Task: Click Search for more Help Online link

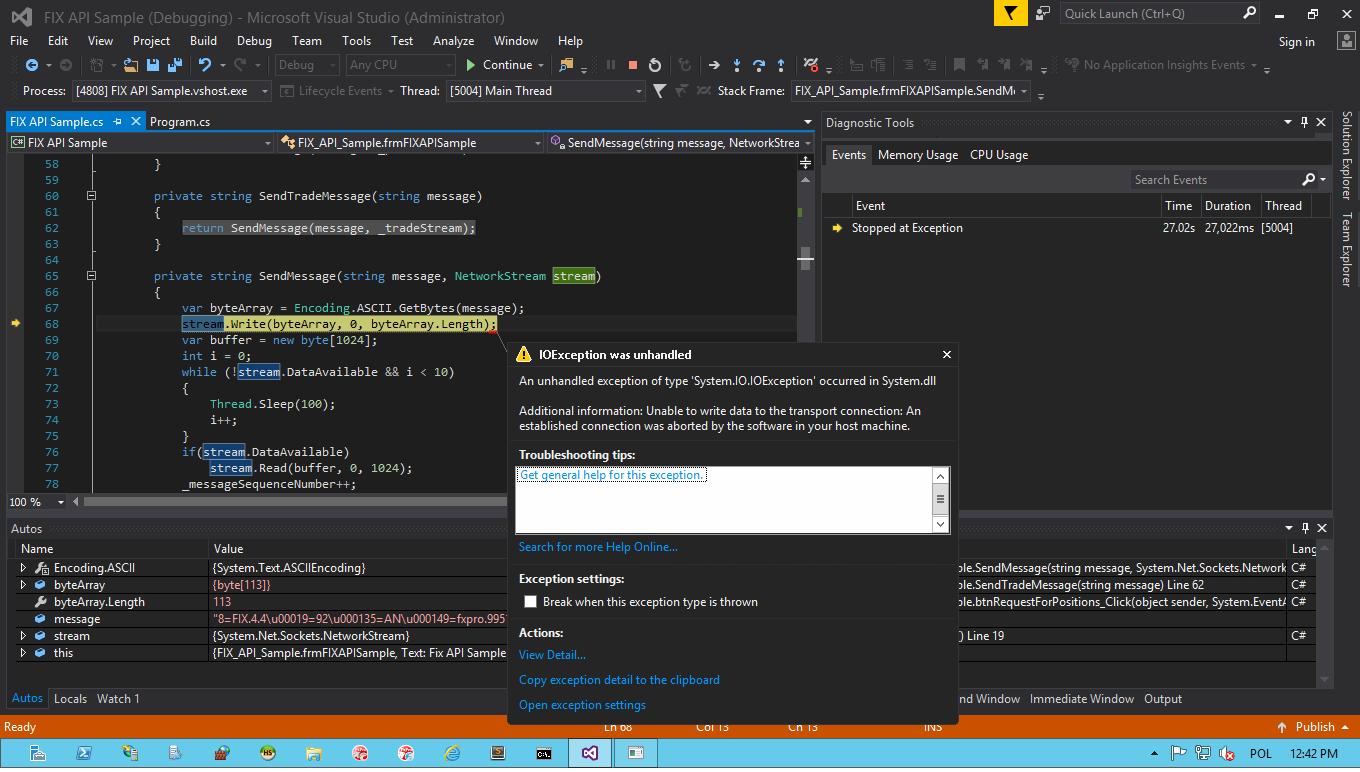Action: pos(598,547)
